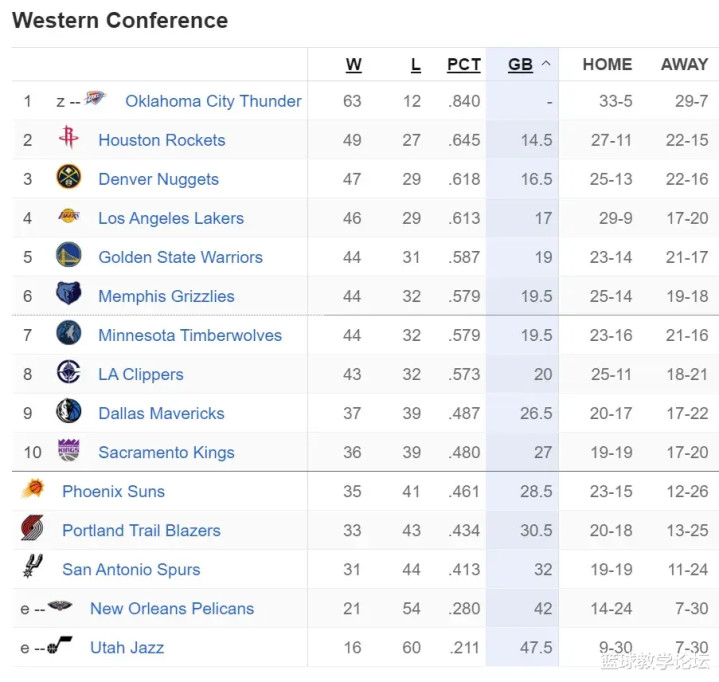Toggle GB sort direction arrow

point(546,64)
